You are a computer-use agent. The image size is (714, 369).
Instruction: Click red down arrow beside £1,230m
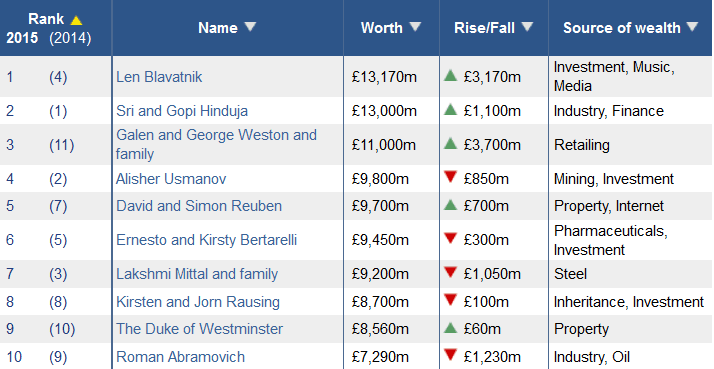point(450,355)
